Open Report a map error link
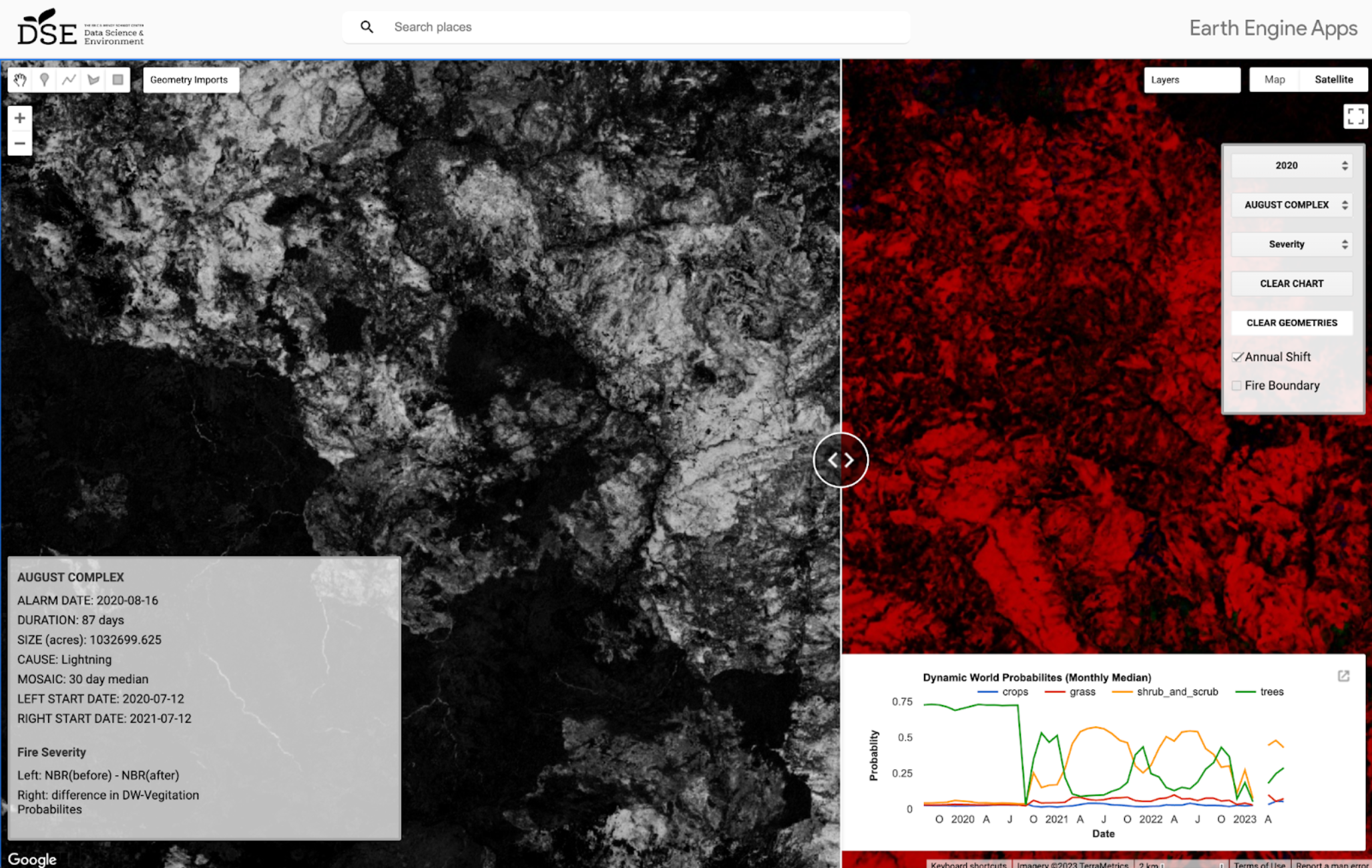This screenshot has height=868, width=1372. coord(1331,864)
